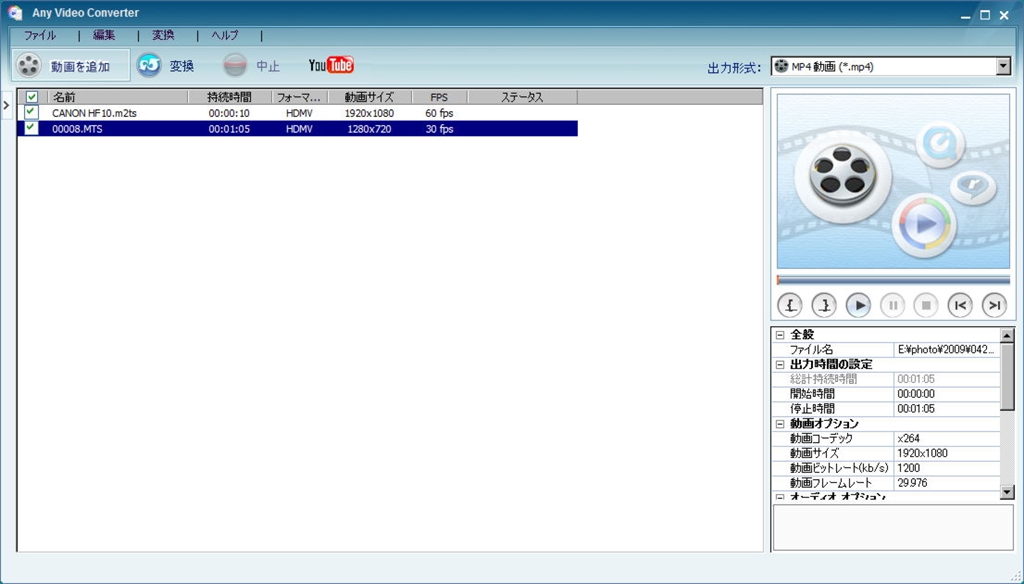This screenshot has height=584, width=1024.
Task: Click the preview video thumbnail area
Action: 893,182
